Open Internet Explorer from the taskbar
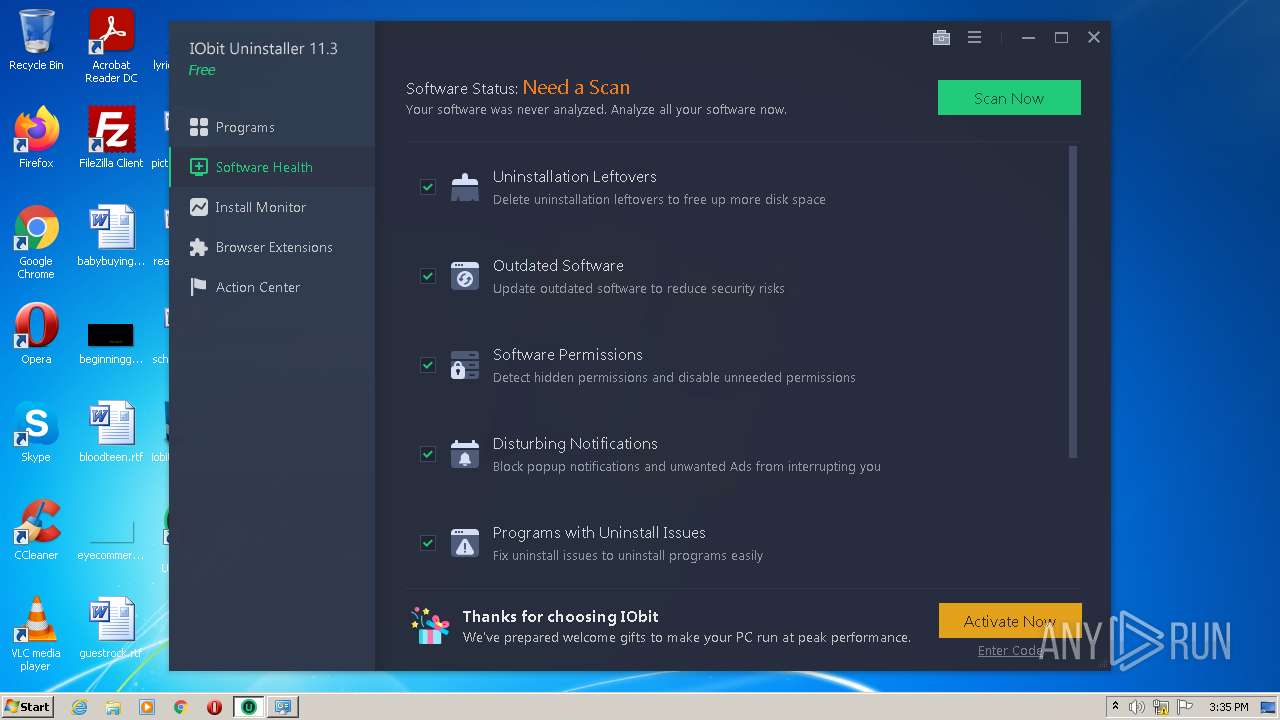 (80, 707)
